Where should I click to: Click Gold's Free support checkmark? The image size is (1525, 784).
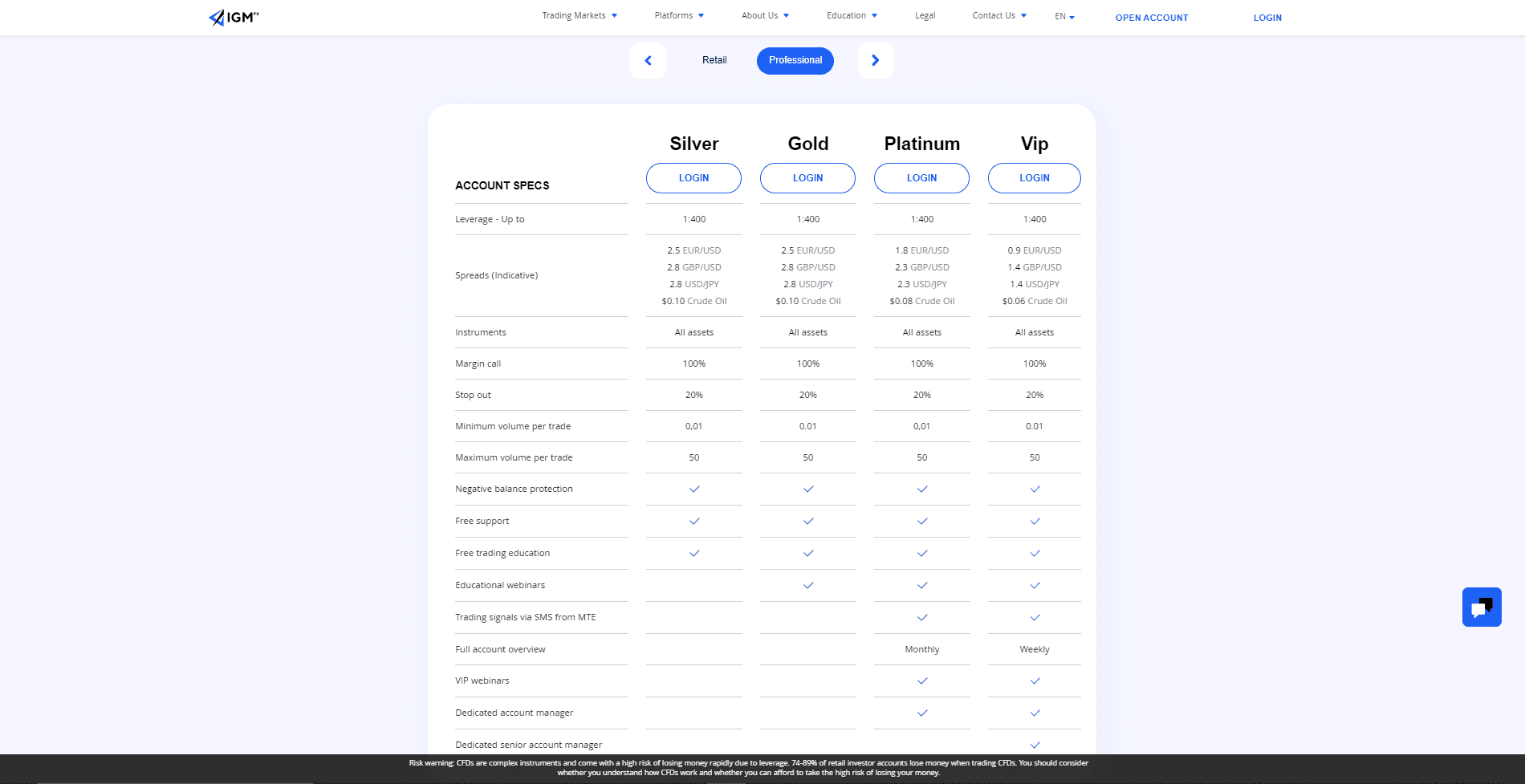click(808, 521)
